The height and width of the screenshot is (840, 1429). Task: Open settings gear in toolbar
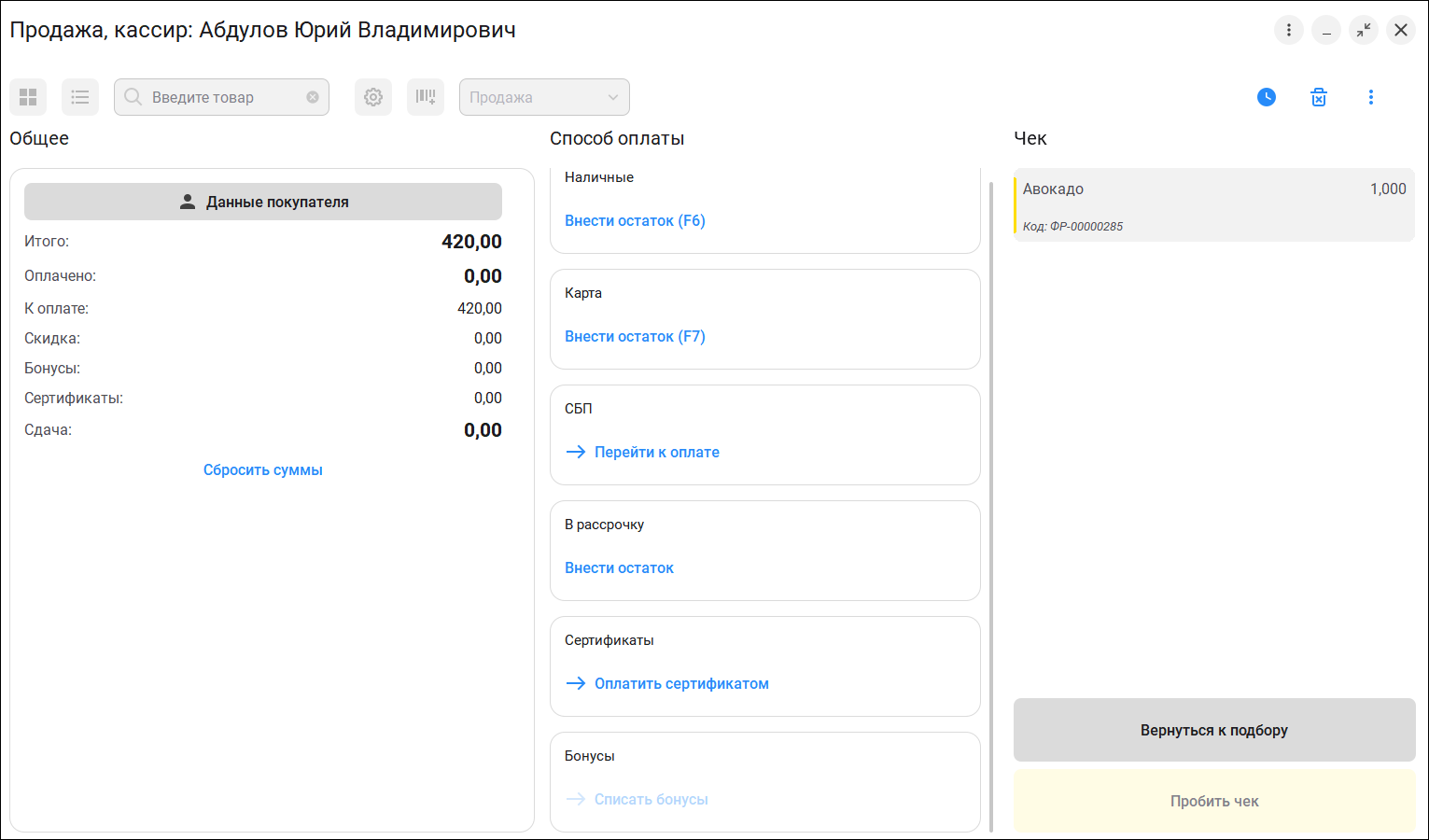(x=373, y=97)
